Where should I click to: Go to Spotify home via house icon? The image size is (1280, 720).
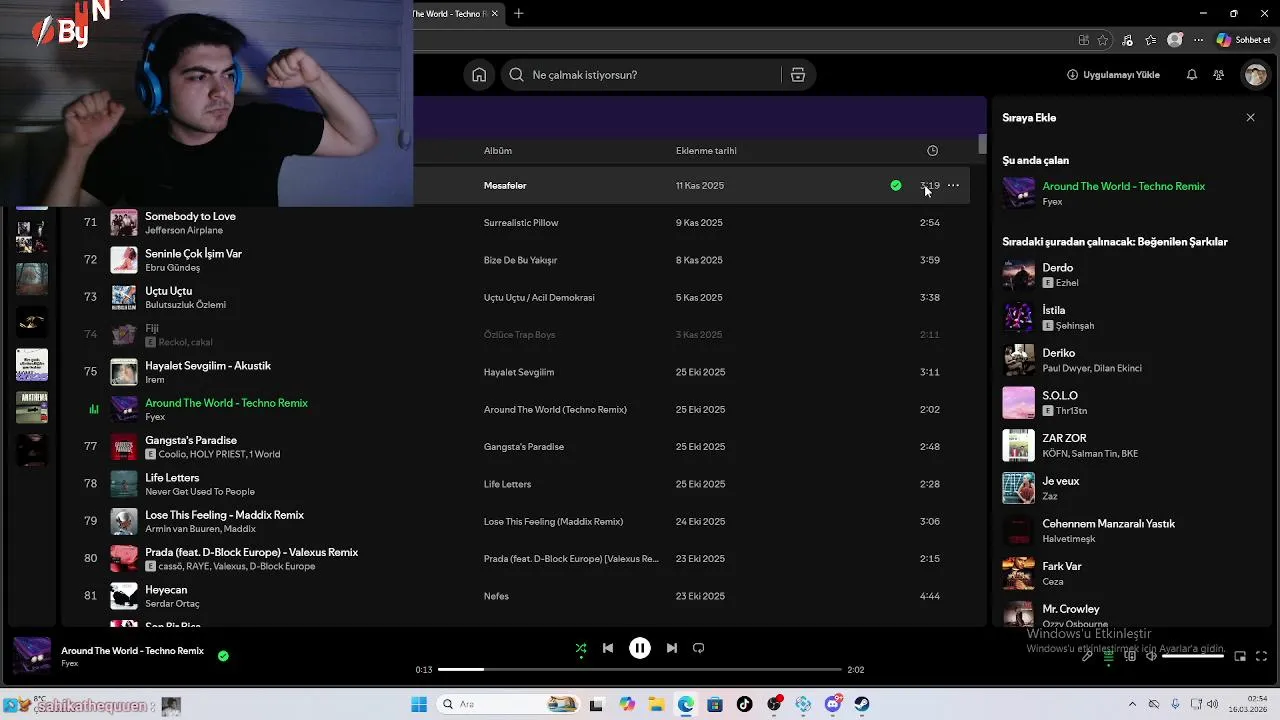click(479, 75)
